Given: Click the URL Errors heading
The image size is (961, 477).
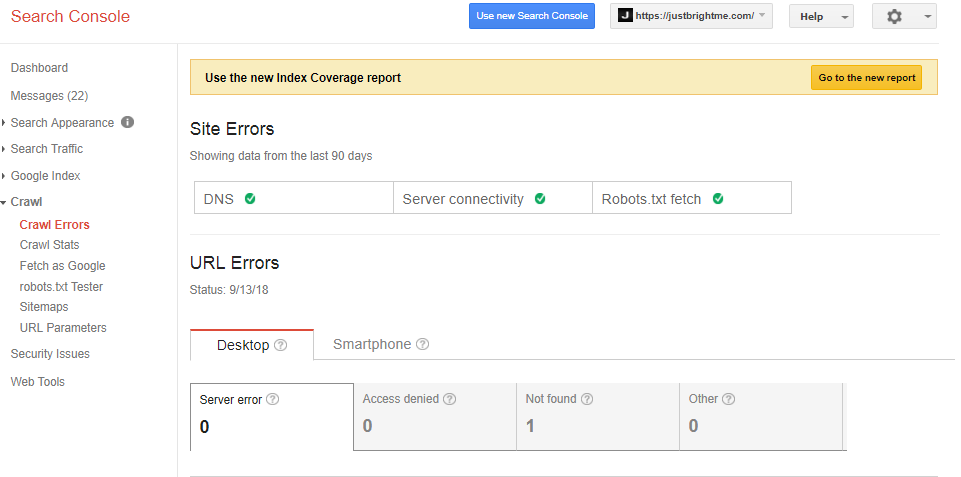Looking at the screenshot, I should (235, 262).
